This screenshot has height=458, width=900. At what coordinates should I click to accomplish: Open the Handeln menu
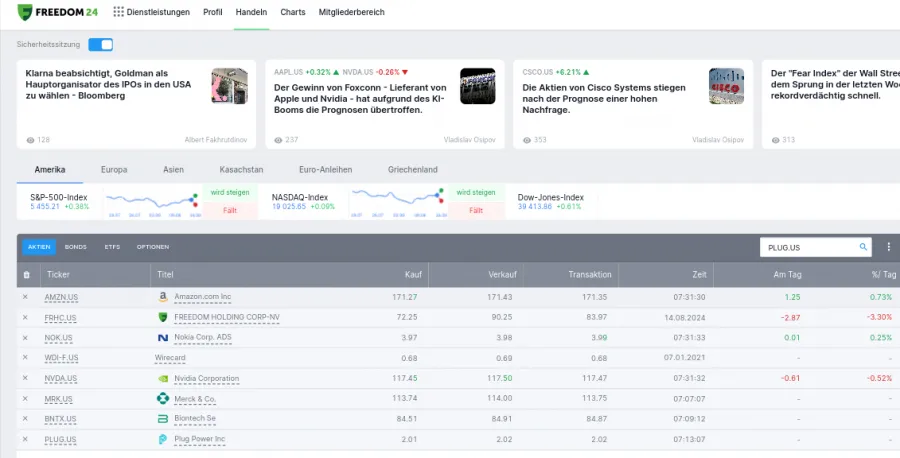point(251,12)
